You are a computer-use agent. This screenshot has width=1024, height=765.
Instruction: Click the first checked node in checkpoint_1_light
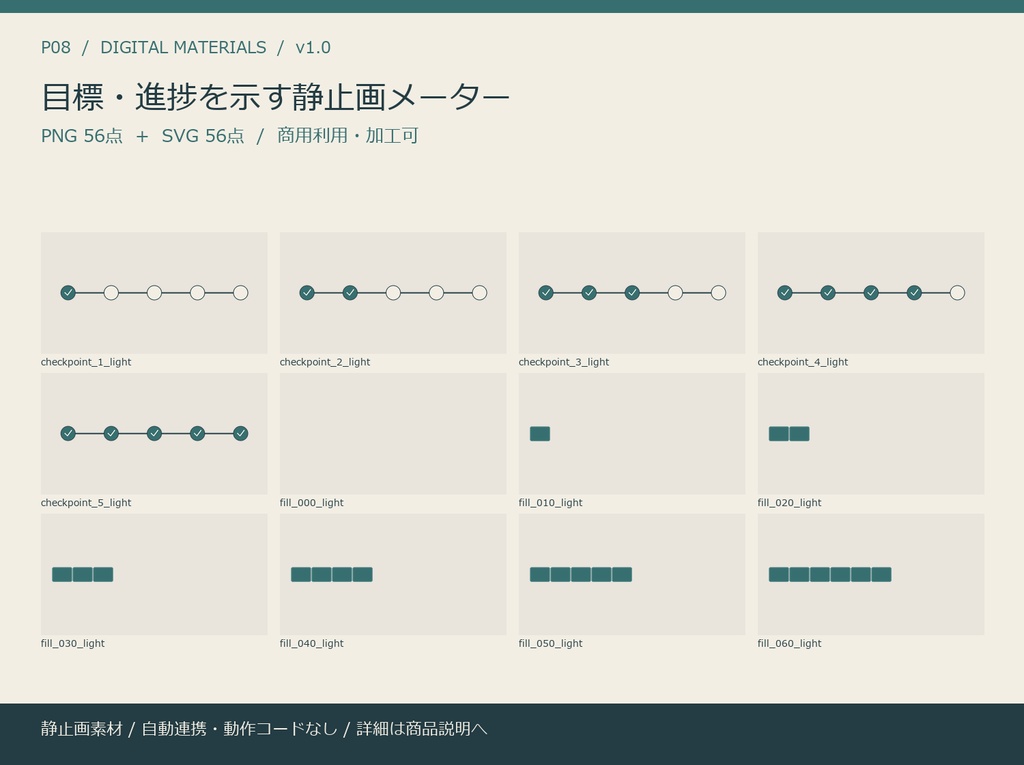[x=68, y=293]
